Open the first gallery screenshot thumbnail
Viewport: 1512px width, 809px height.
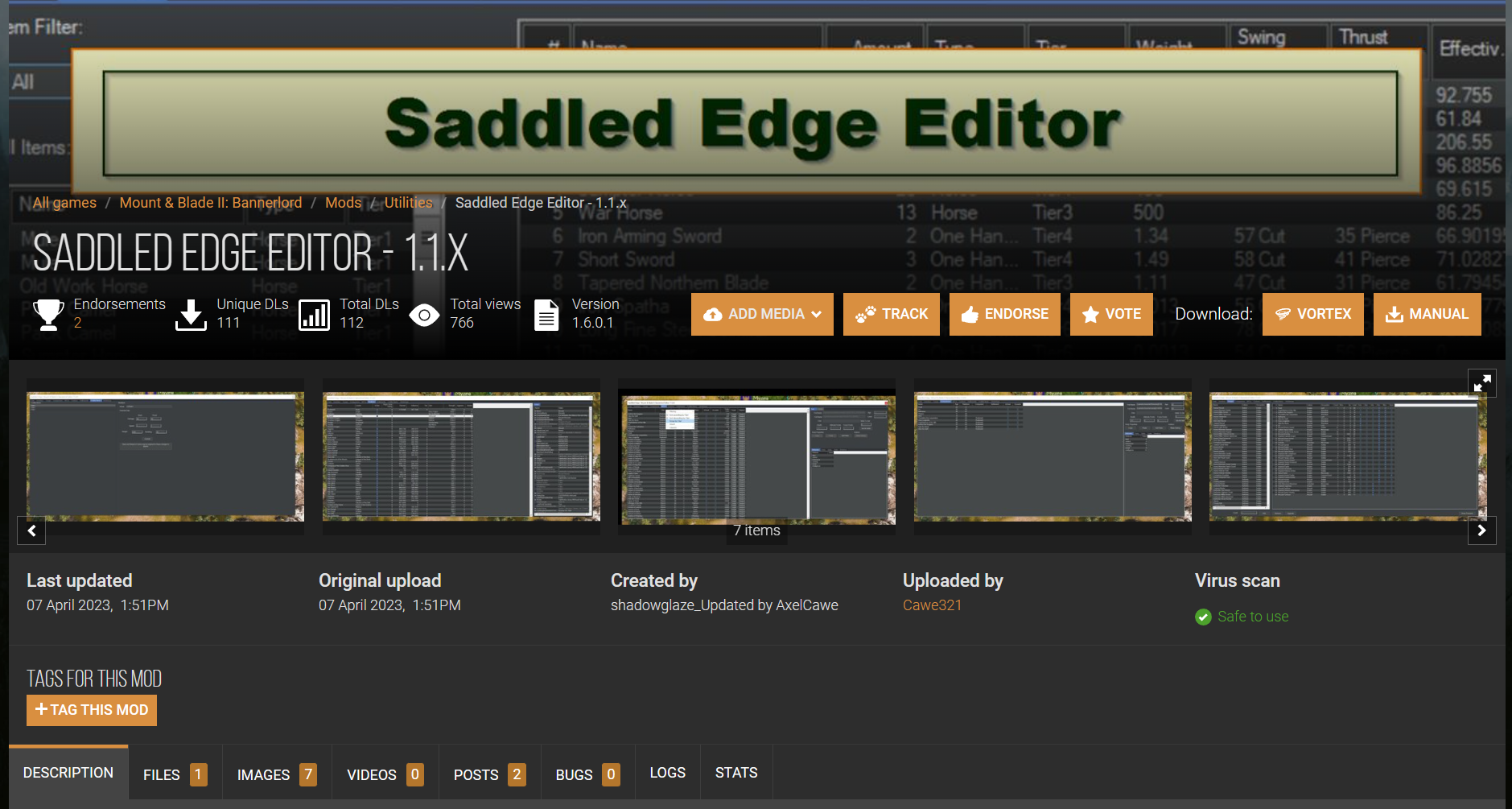165,456
